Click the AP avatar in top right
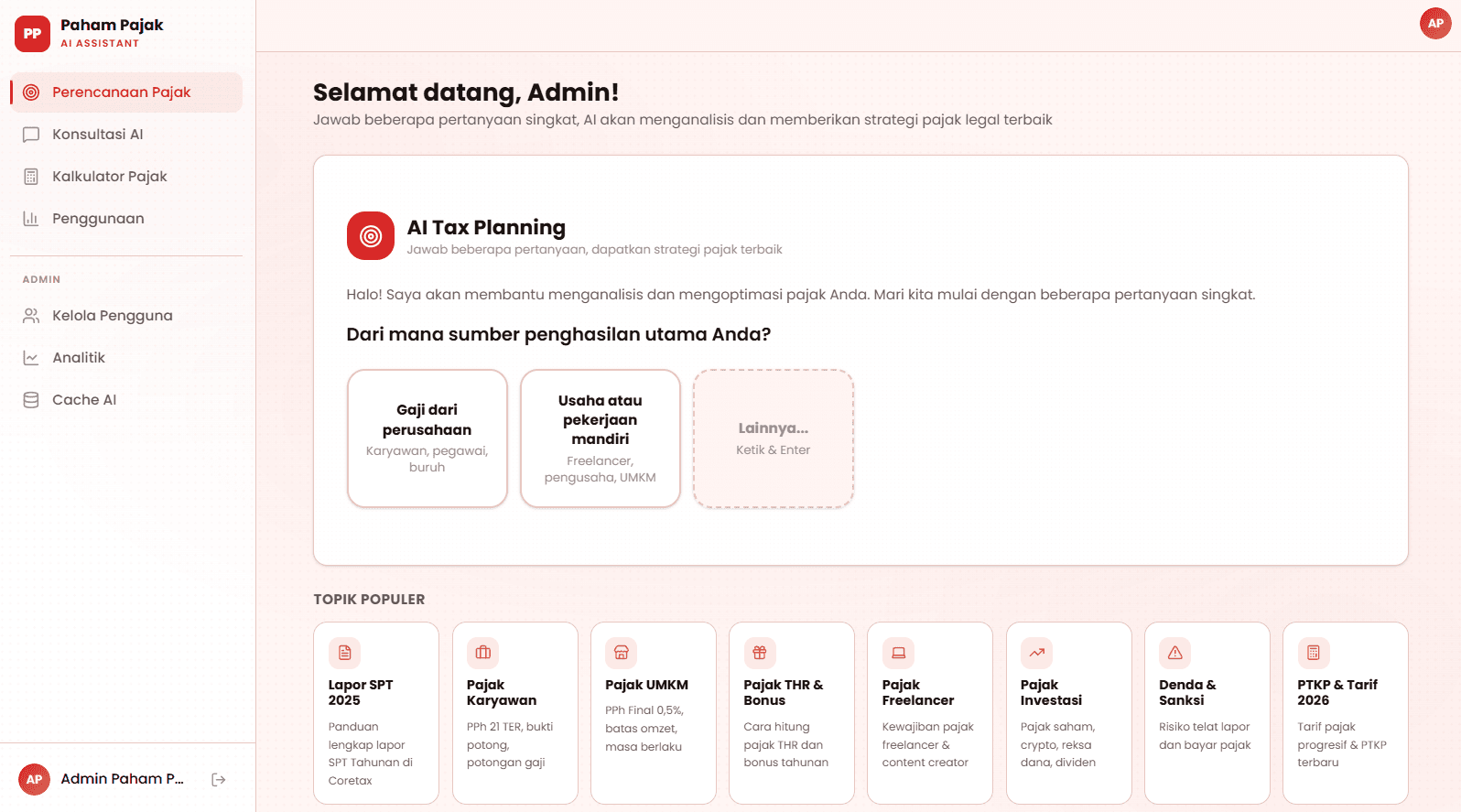1461x812 pixels. [x=1434, y=23]
